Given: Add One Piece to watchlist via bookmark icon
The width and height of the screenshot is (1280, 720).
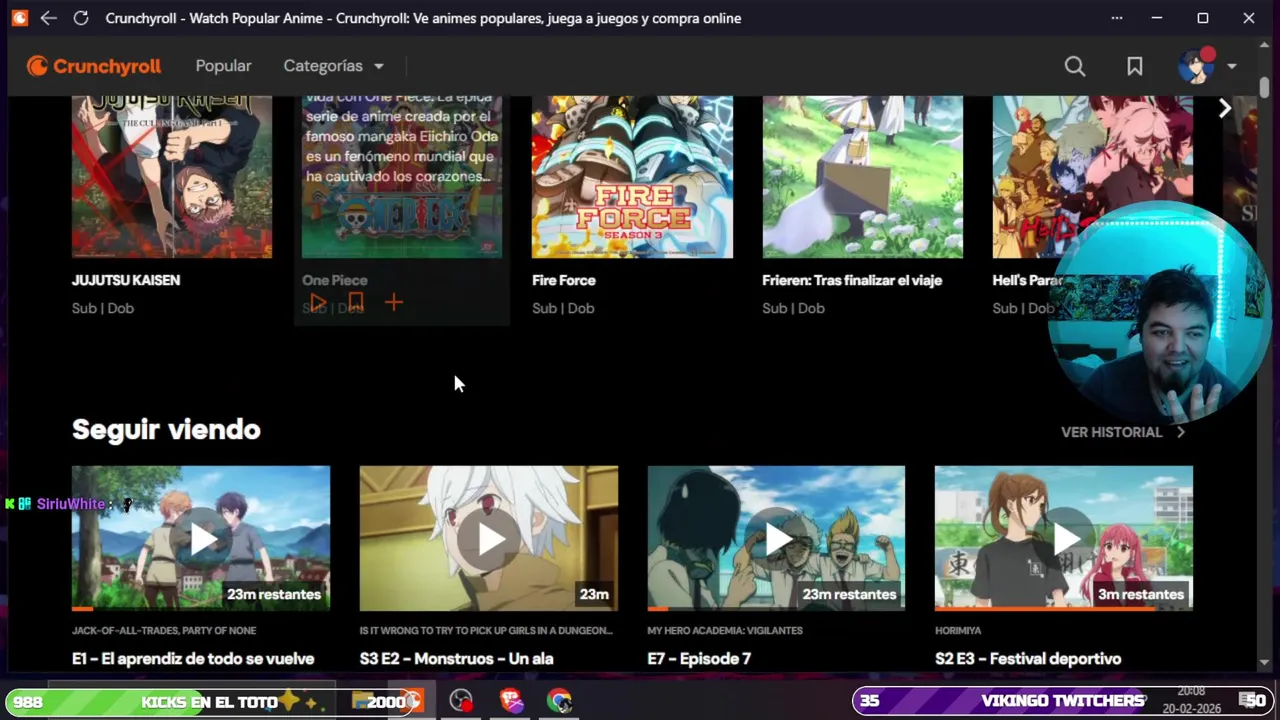Looking at the screenshot, I should click(355, 302).
